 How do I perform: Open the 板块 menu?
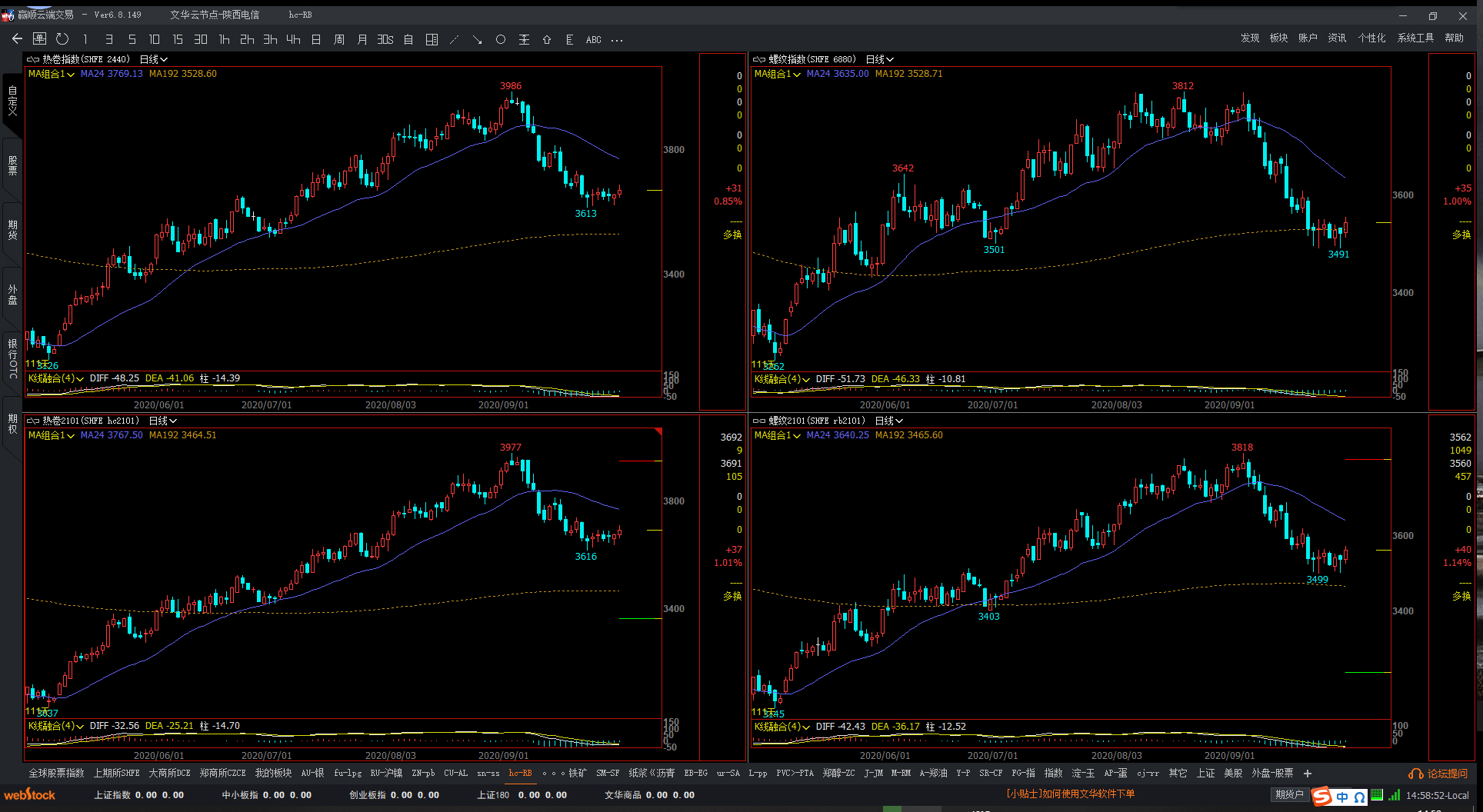(x=1278, y=38)
